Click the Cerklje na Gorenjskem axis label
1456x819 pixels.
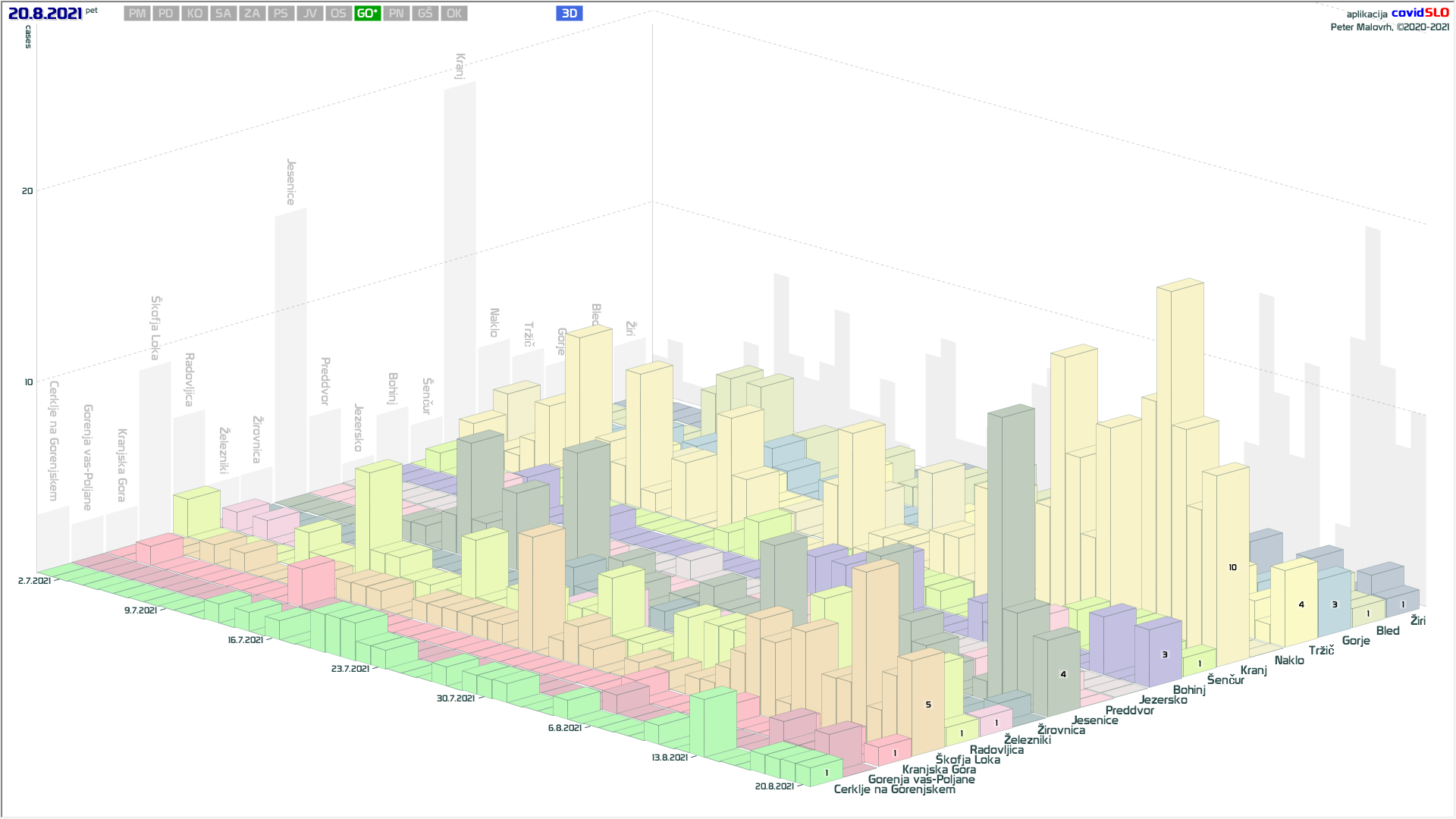(x=894, y=789)
